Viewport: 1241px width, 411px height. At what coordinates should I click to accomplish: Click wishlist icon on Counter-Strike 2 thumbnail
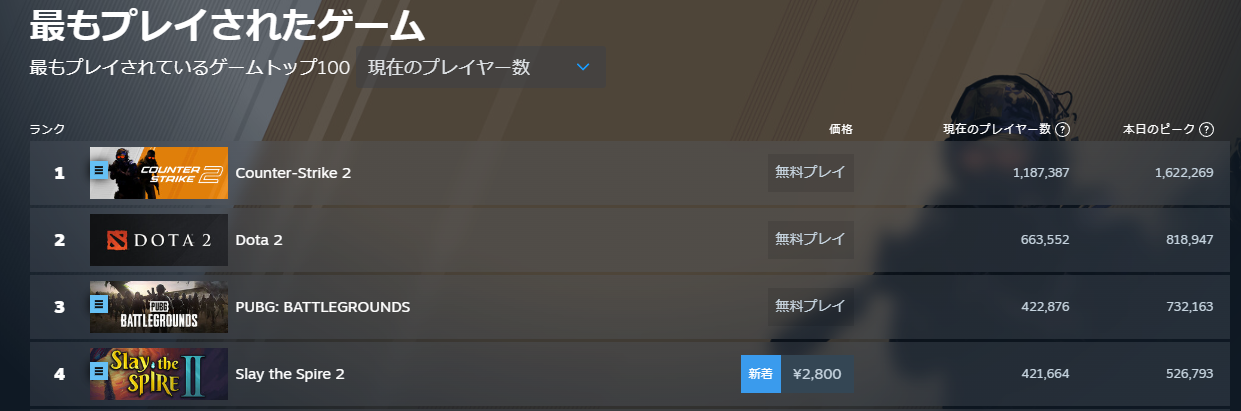pyautogui.click(x=99, y=170)
